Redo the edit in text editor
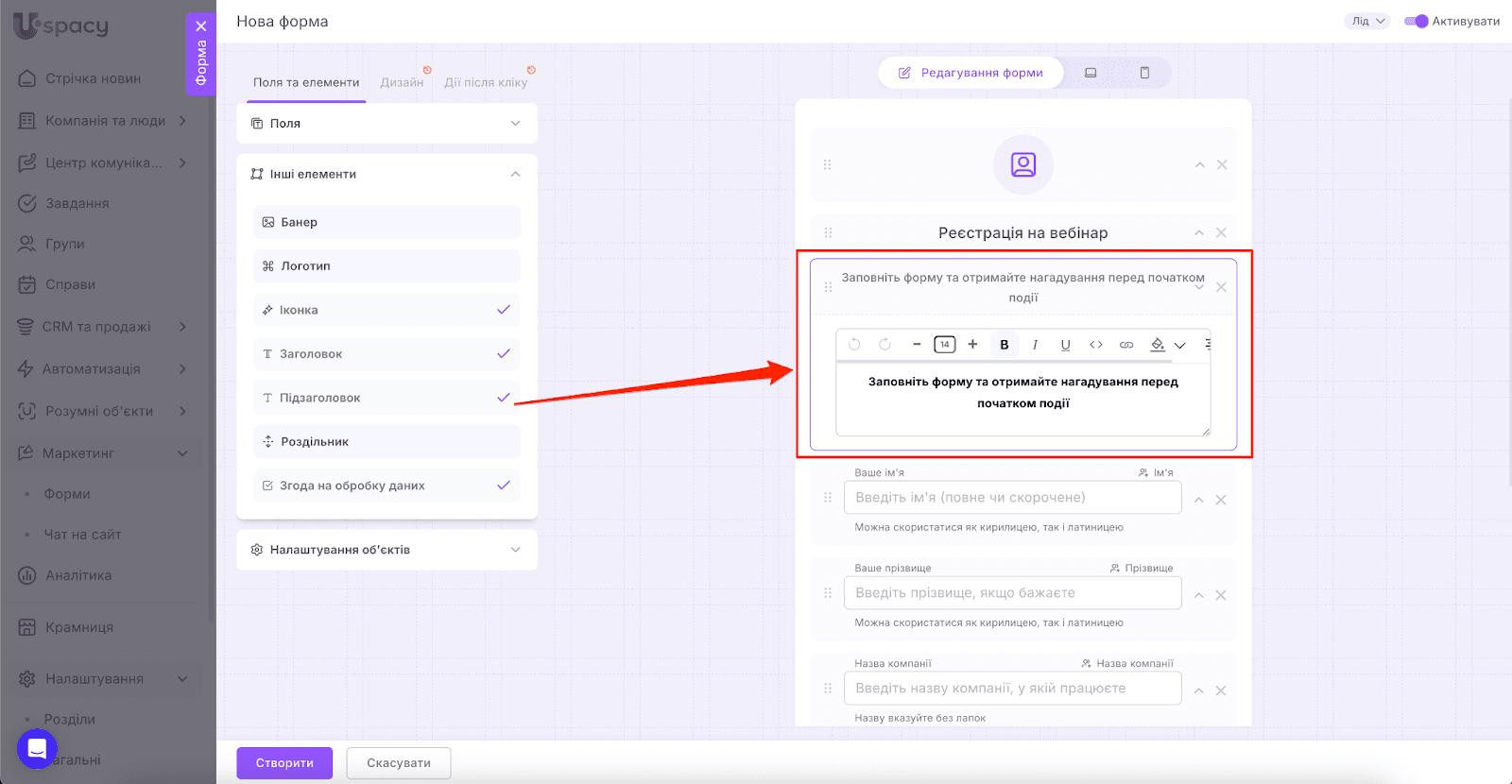The width and height of the screenshot is (1512, 784). click(885, 345)
